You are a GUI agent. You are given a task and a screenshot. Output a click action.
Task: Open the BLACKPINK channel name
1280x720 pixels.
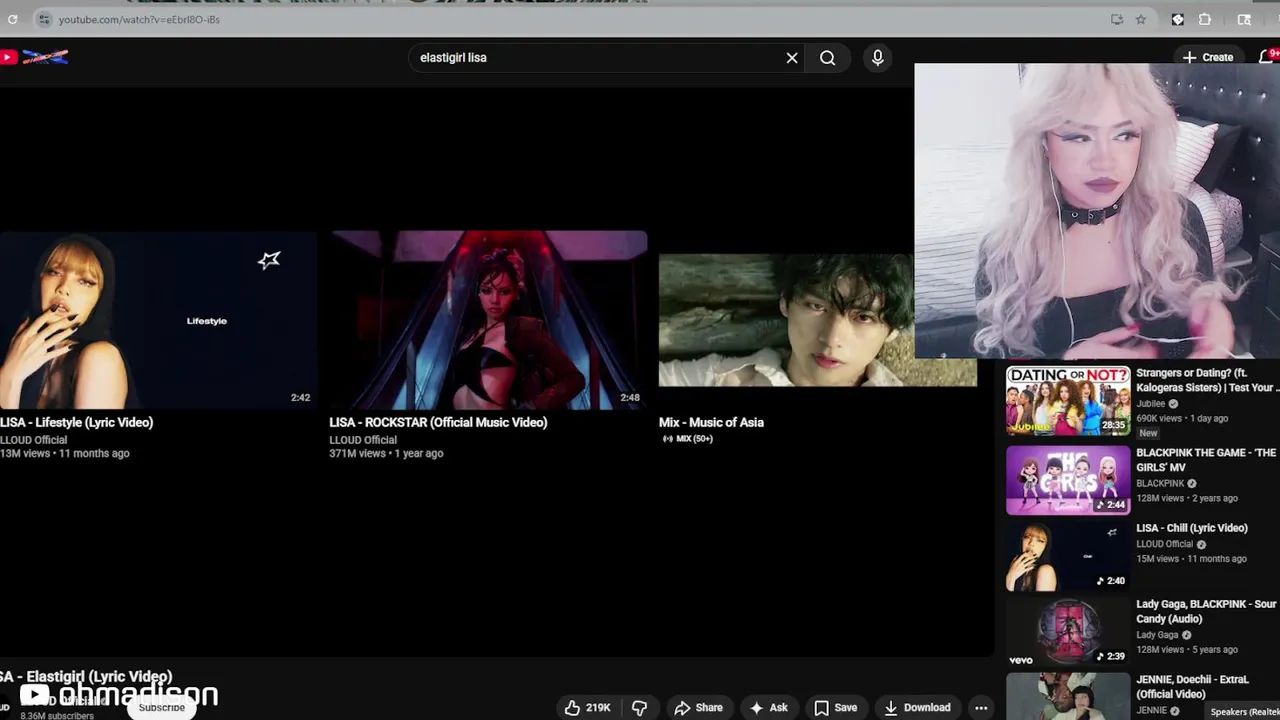click(x=1160, y=483)
